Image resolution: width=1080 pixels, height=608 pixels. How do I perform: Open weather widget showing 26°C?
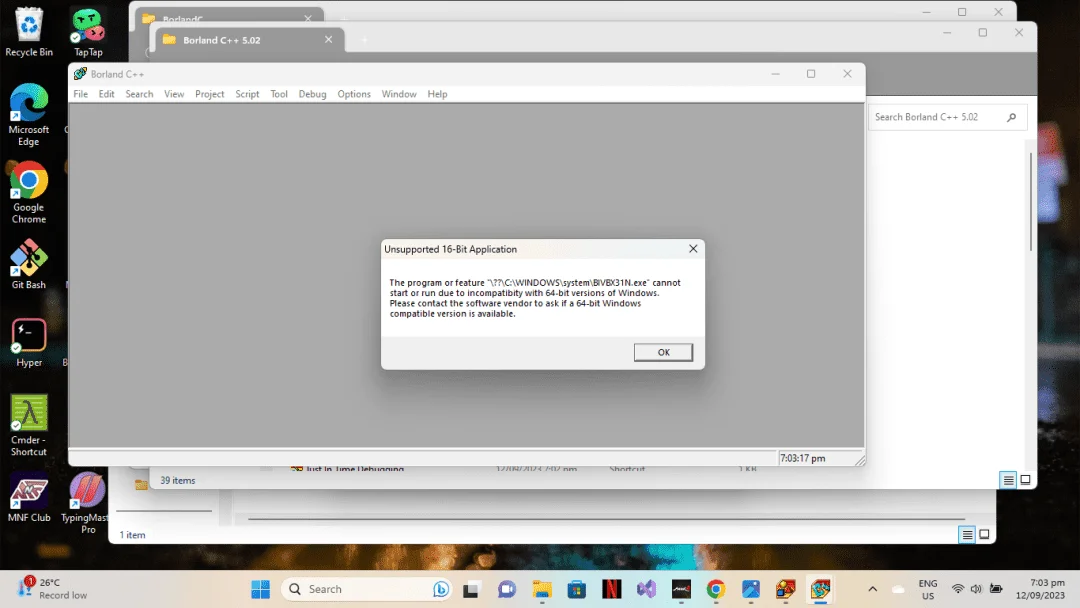point(54,589)
